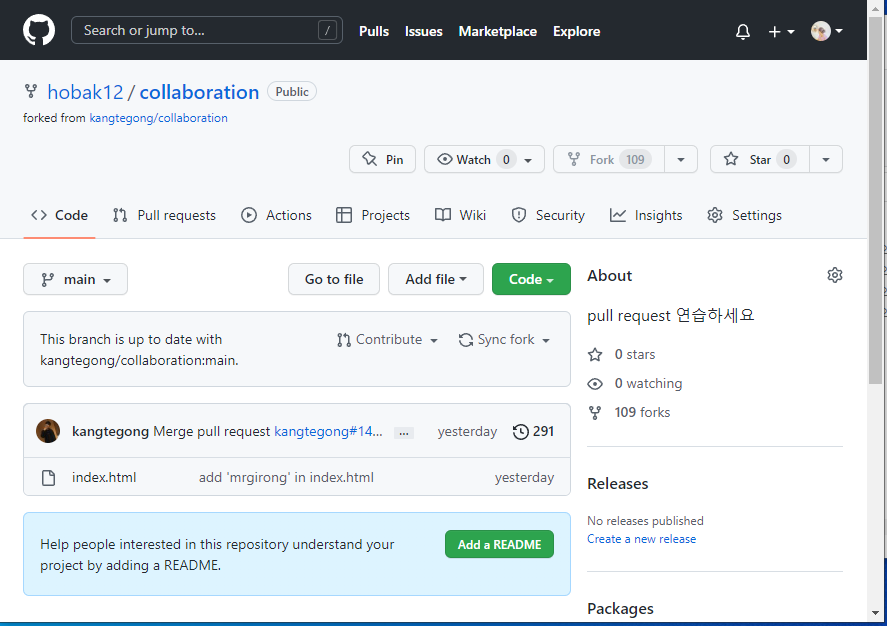
Task: Click Create a new release
Action: 641,539
